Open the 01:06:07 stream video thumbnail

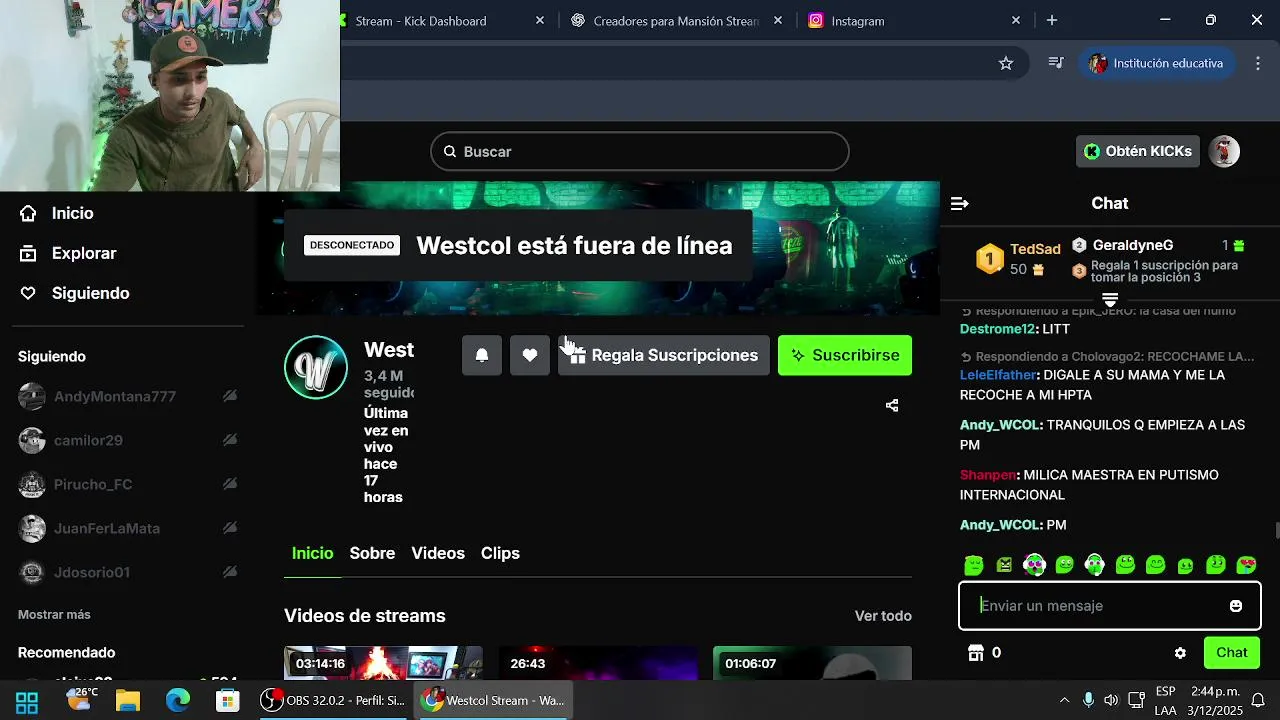(x=812, y=663)
